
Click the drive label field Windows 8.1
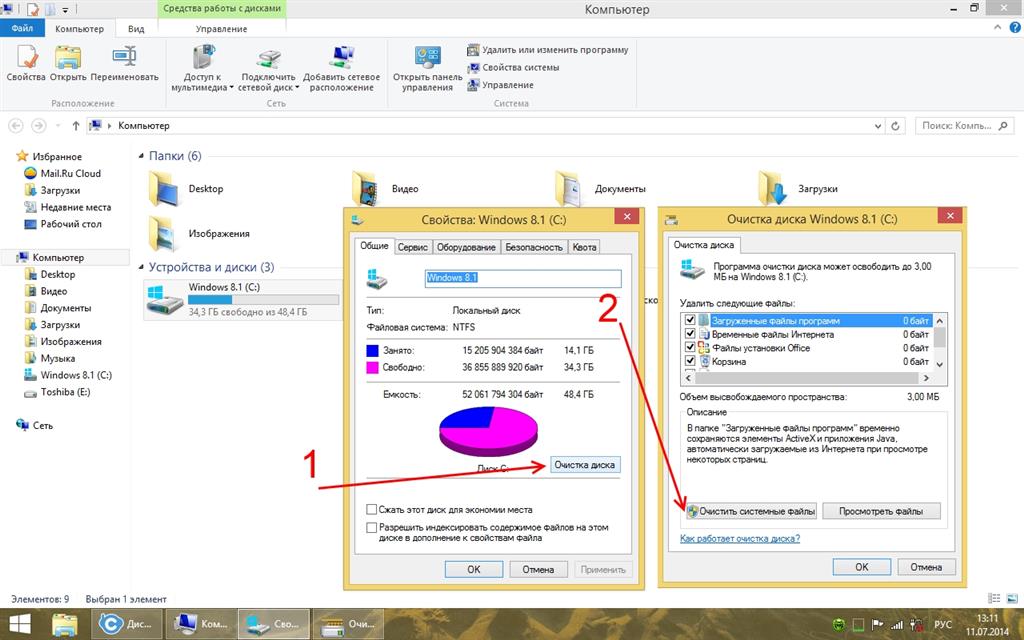[x=522, y=278]
